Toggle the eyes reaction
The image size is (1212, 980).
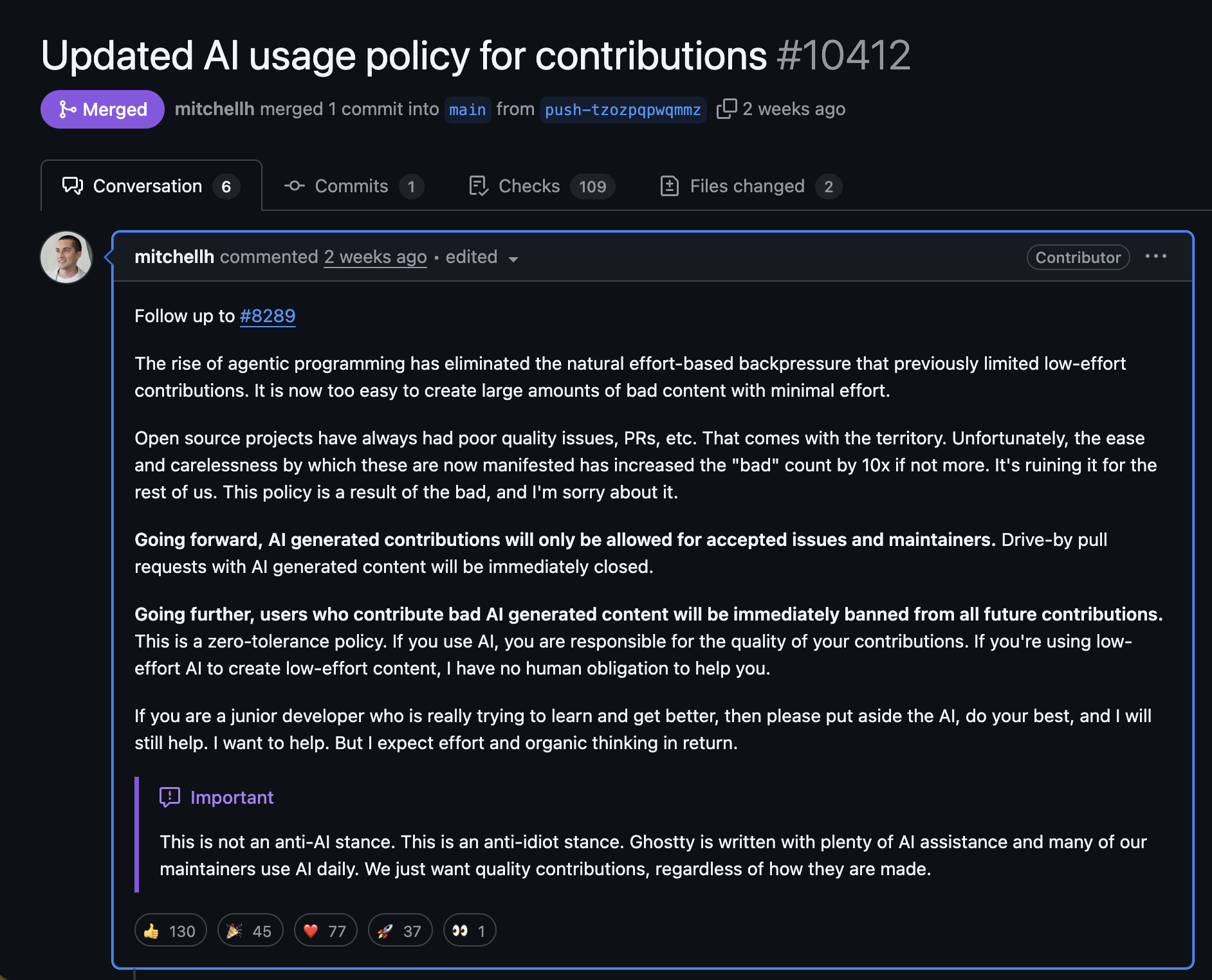tap(470, 930)
